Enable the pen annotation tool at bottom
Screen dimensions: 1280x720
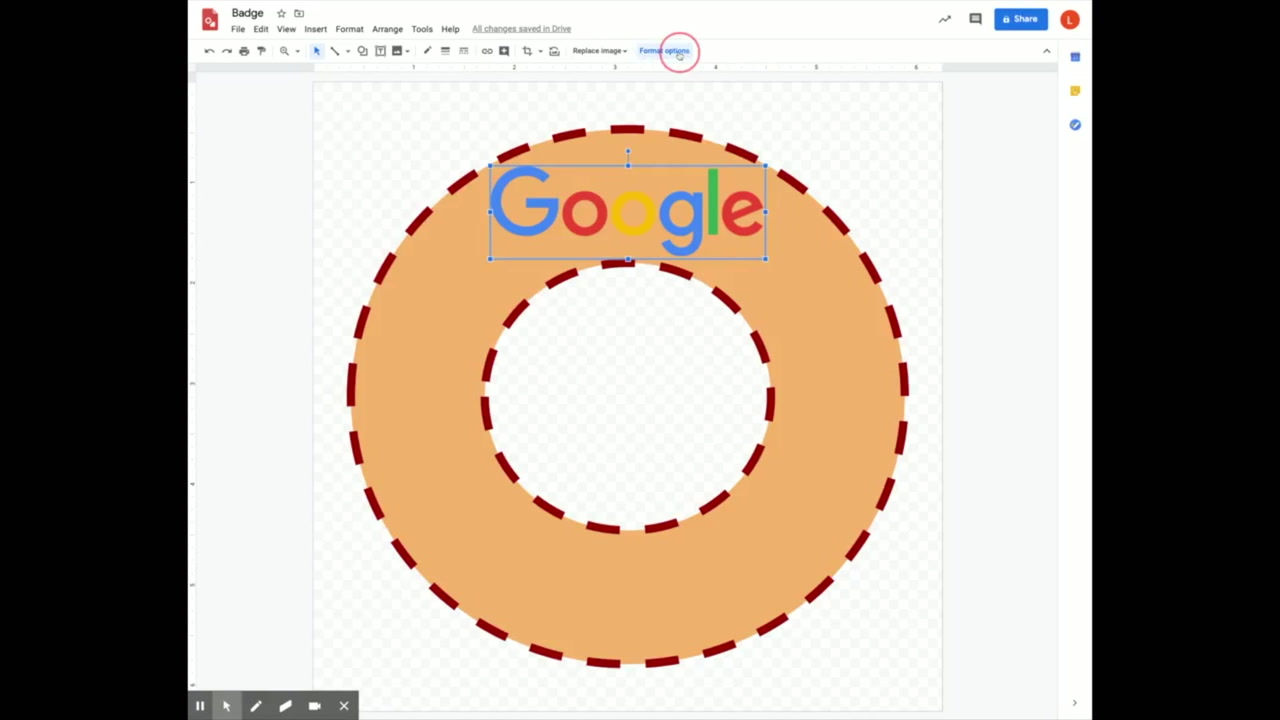click(x=256, y=706)
